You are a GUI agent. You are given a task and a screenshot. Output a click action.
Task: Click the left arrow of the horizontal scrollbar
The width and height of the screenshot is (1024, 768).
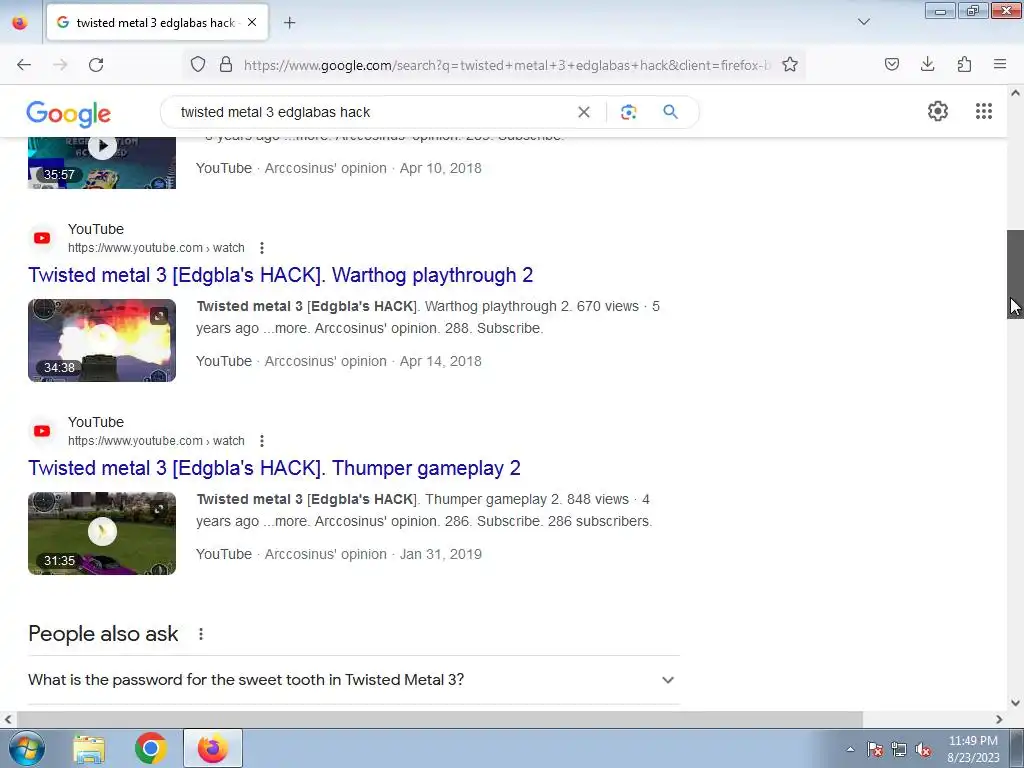coord(8,720)
